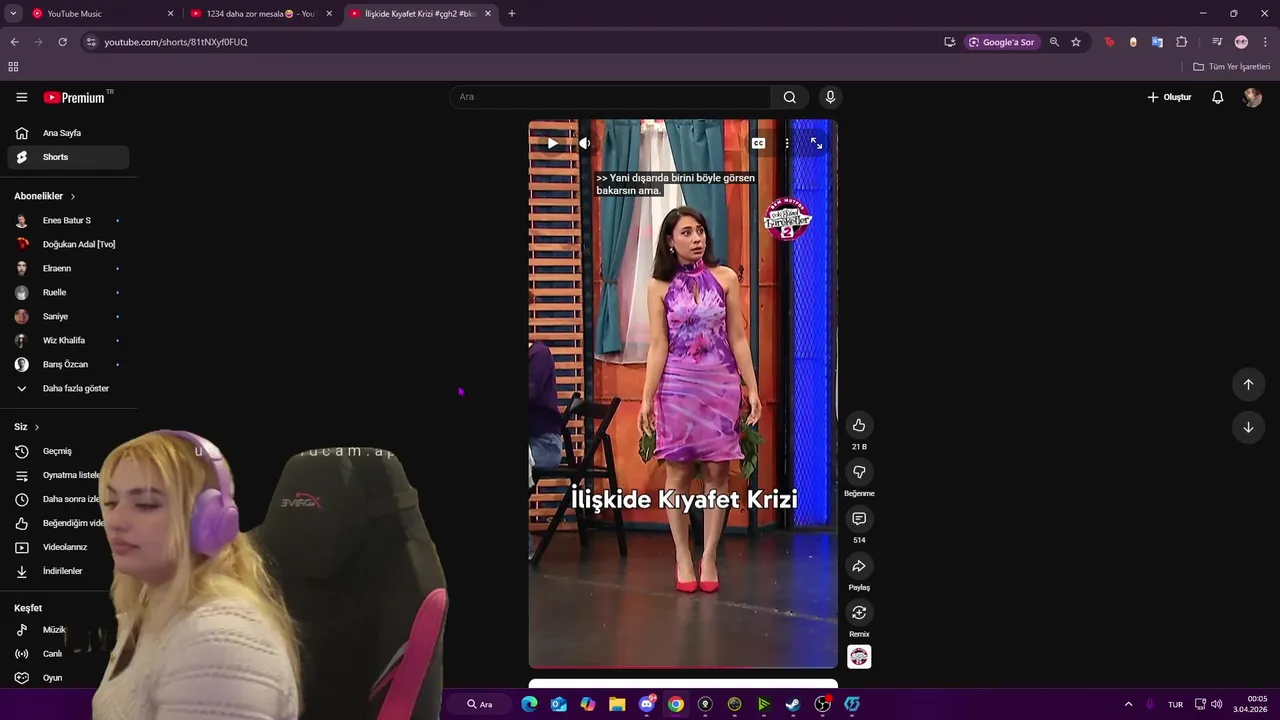Viewport: 1280px width, 720px height.
Task: Open Discord from the taskbar
Action: (647, 704)
